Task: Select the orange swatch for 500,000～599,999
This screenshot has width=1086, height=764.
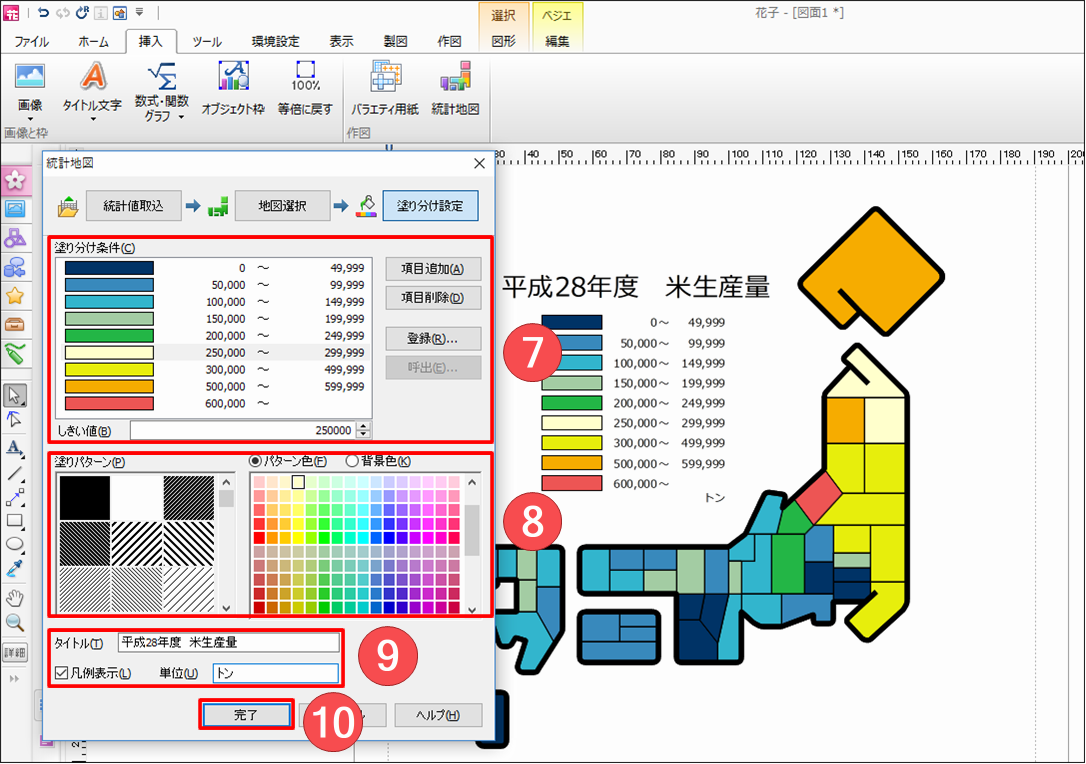Action: click(x=109, y=387)
